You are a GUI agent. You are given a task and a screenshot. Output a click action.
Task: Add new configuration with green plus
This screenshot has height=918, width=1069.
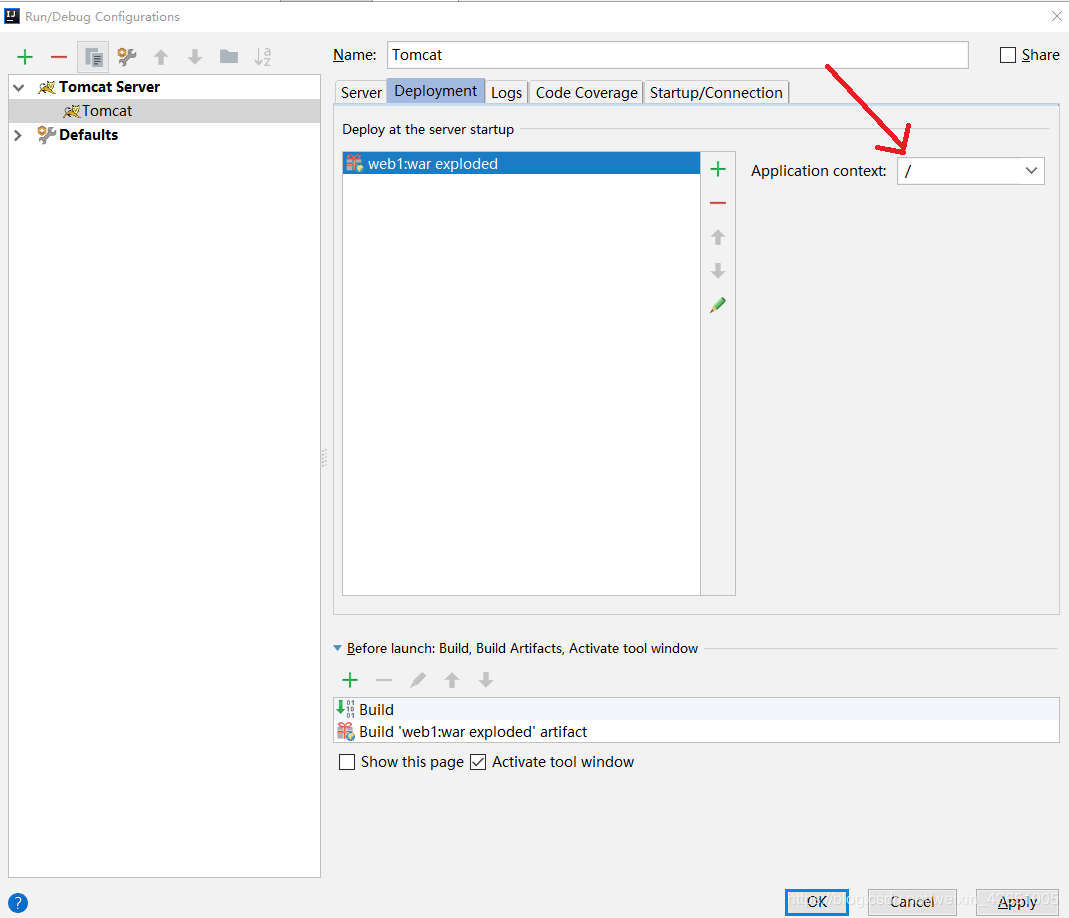(25, 57)
